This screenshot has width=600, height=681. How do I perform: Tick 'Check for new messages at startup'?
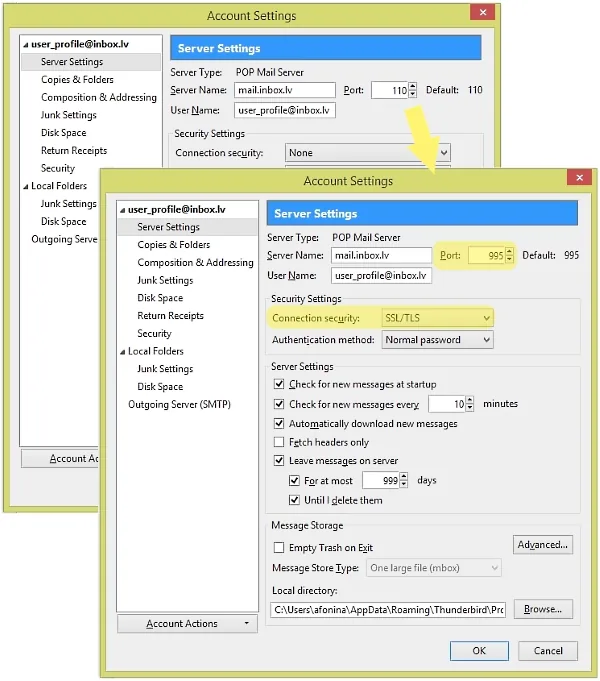coord(279,384)
